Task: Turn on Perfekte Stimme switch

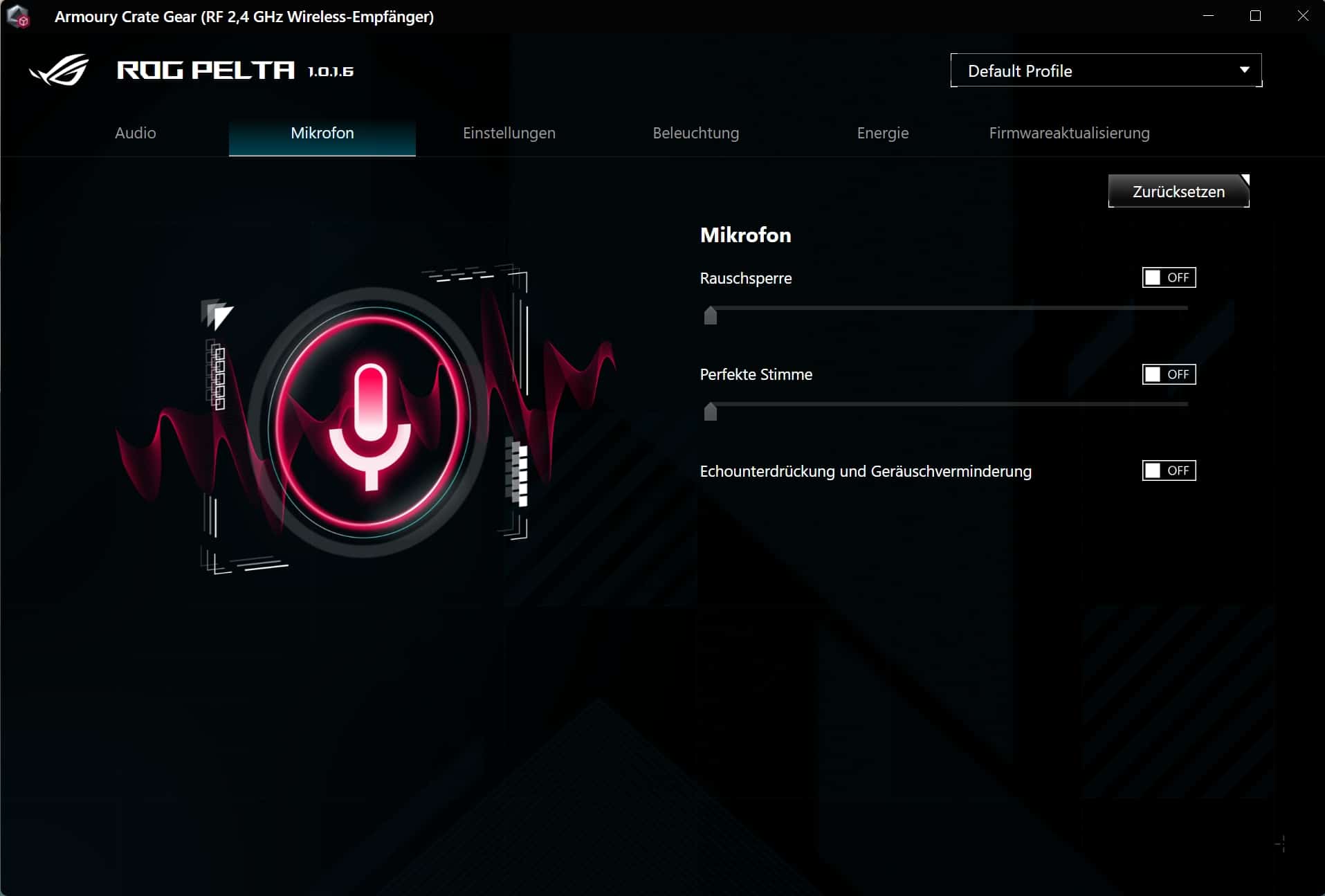Action: pyautogui.click(x=1168, y=374)
